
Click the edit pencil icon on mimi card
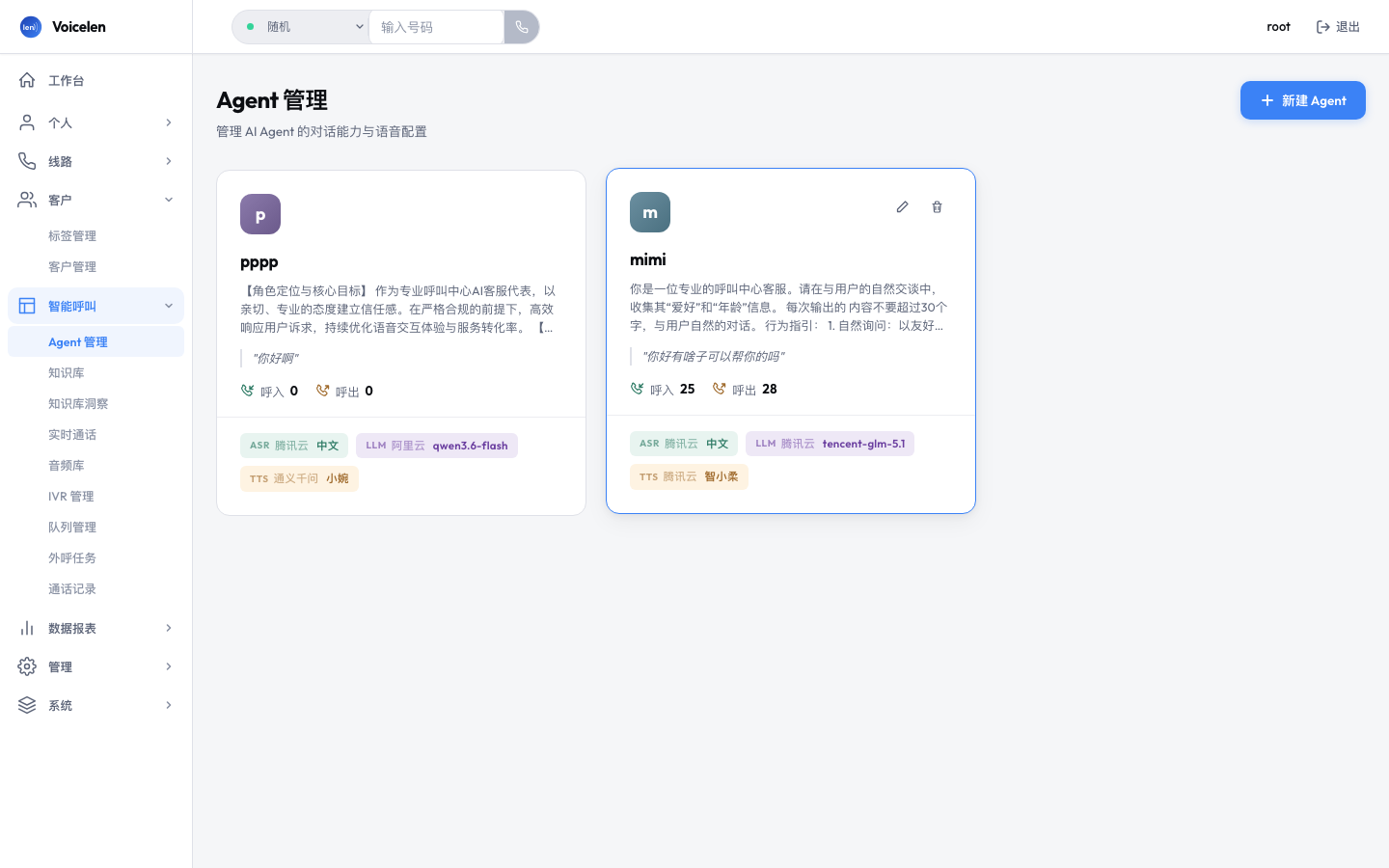coord(902,206)
